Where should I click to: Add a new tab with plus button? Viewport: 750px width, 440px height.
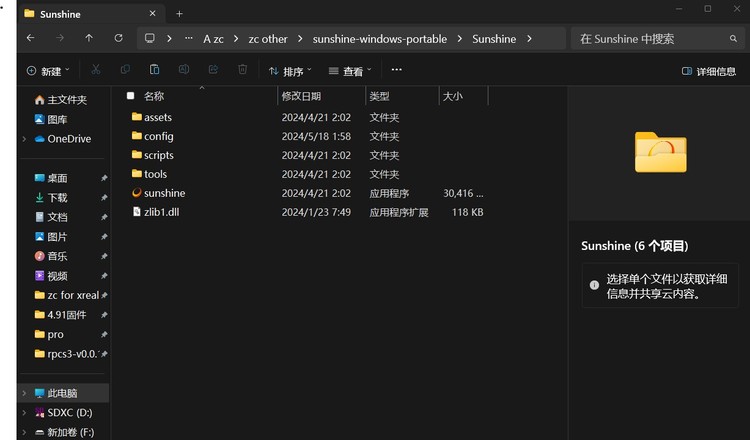tap(179, 14)
